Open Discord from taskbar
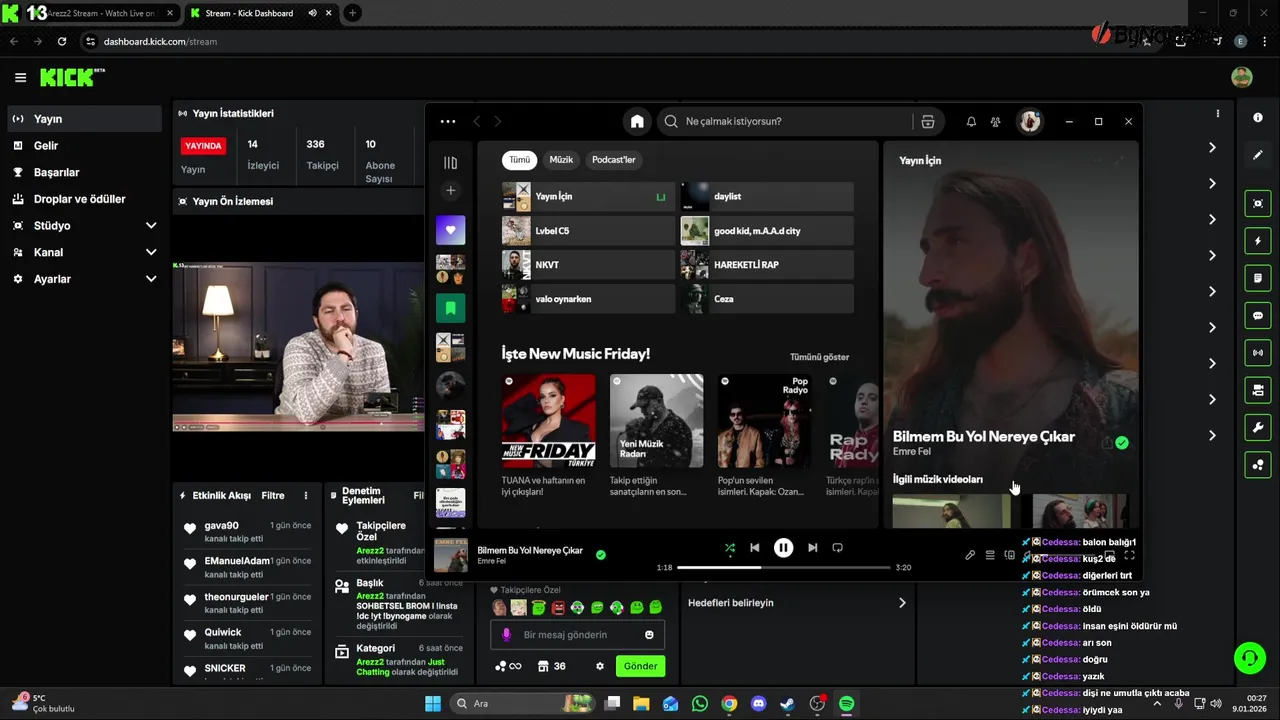The width and height of the screenshot is (1280, 720). [x=758, y=704]
